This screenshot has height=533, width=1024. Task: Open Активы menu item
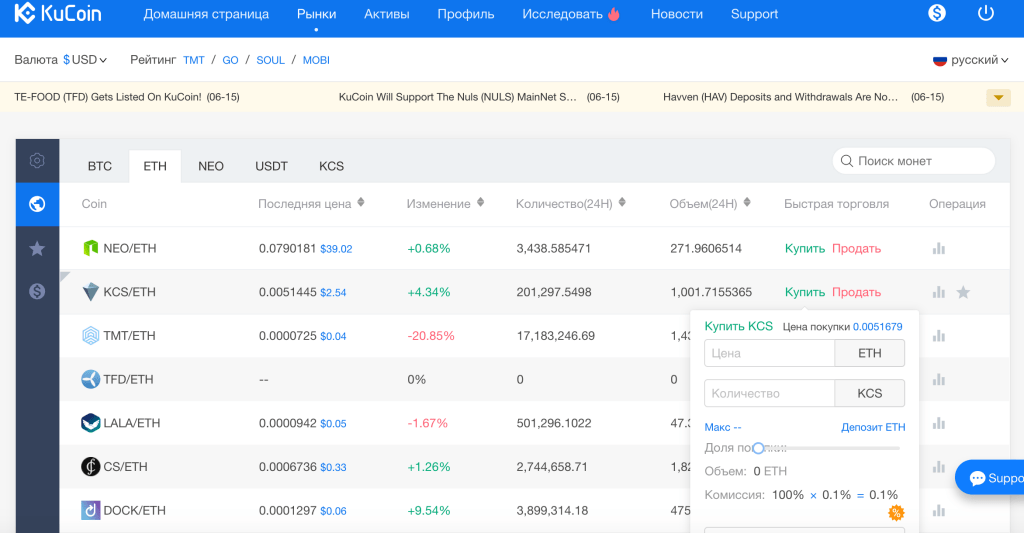387,14
